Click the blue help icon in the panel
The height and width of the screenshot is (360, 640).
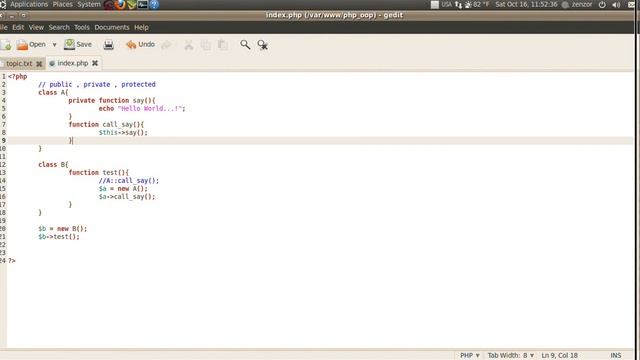[154, 5]
